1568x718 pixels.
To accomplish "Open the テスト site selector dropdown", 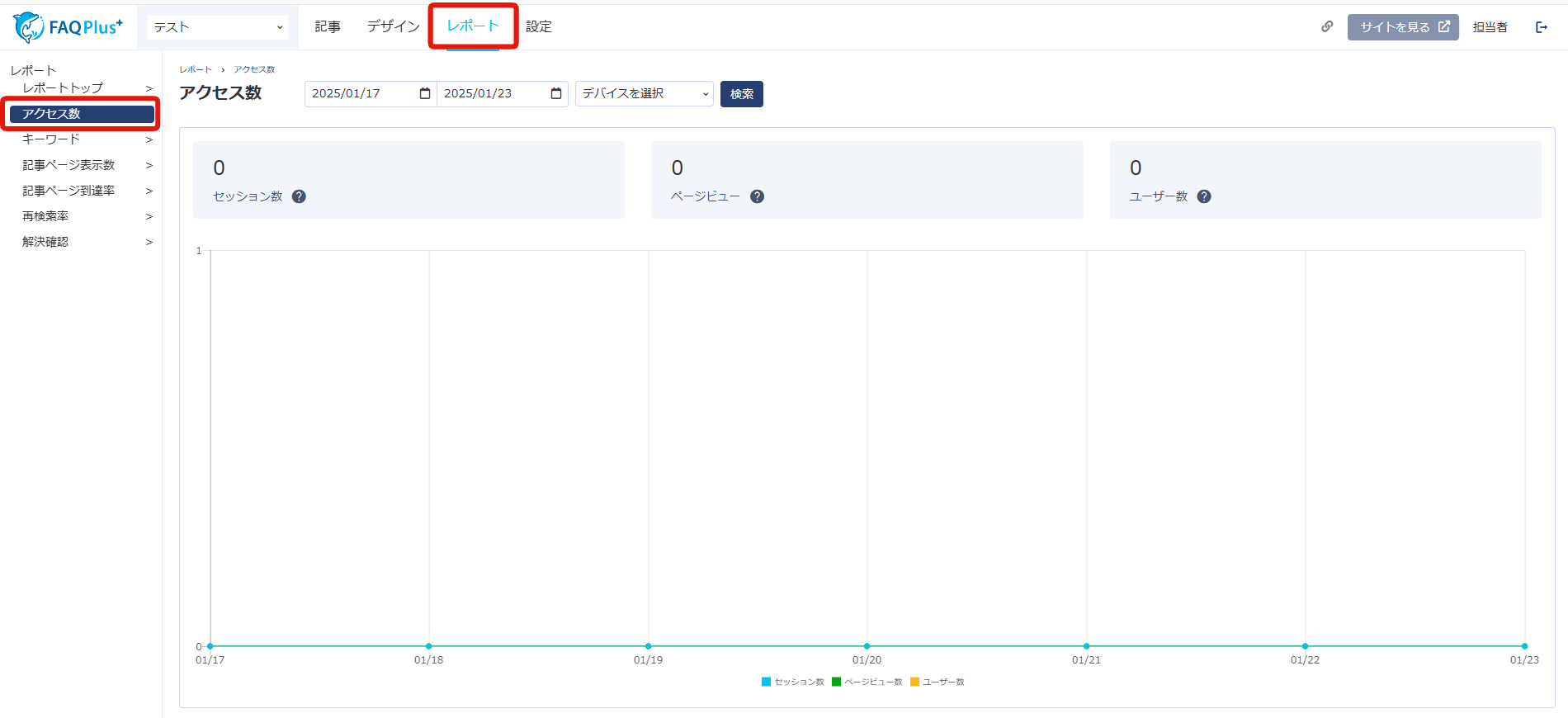I will [x=218, y=27].
